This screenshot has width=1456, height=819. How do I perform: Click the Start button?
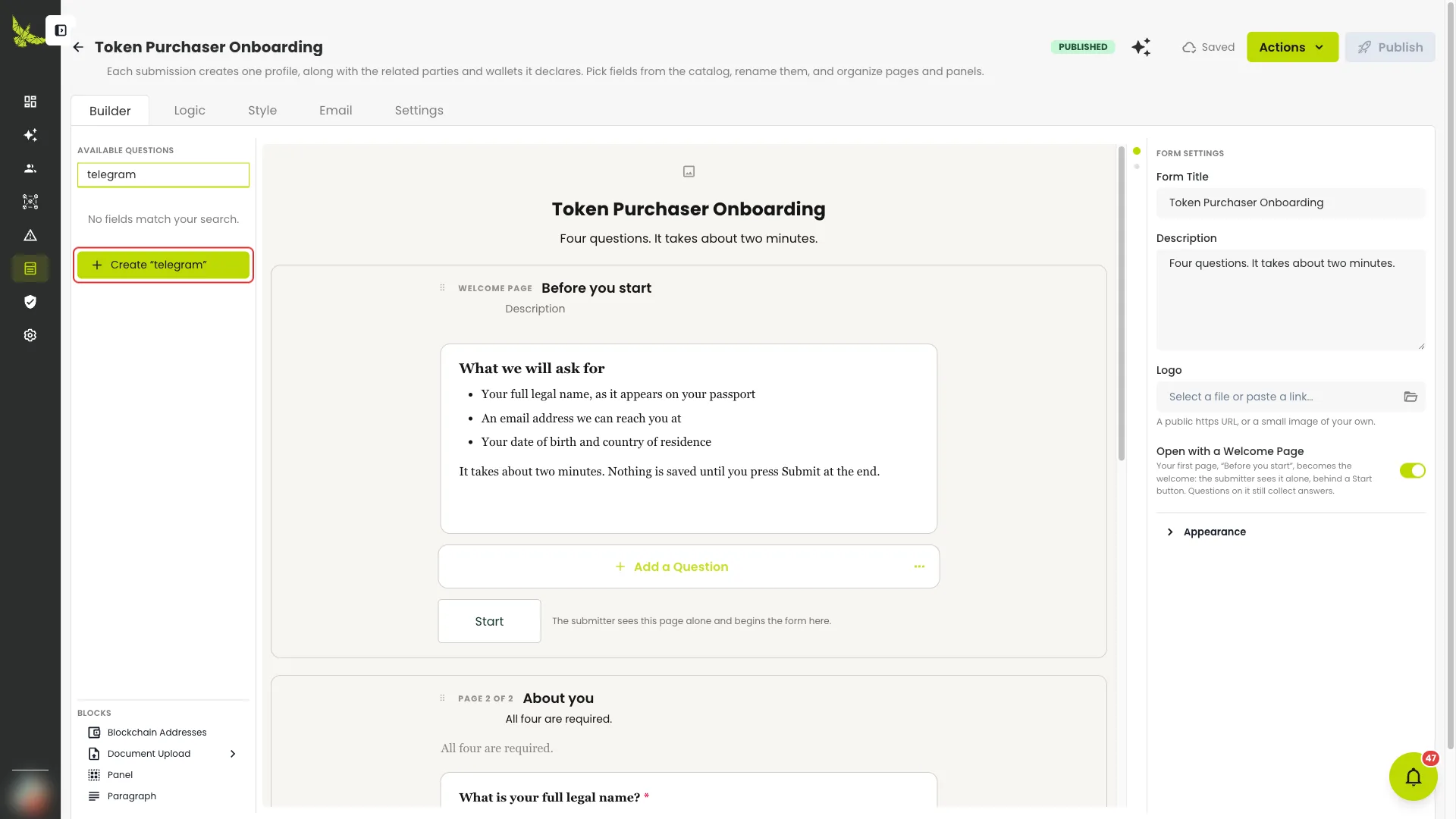tap(489, 621)
